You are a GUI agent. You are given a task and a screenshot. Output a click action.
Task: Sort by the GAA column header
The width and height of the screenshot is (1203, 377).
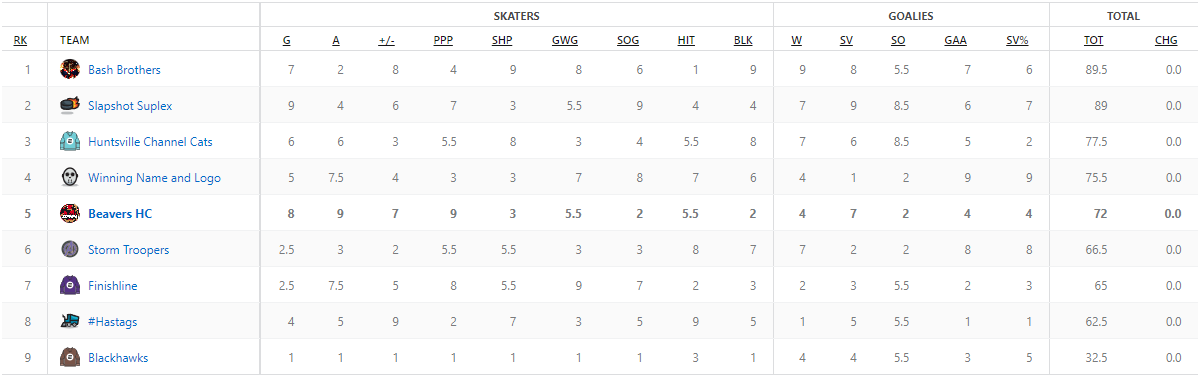click(x=955, y=41)
